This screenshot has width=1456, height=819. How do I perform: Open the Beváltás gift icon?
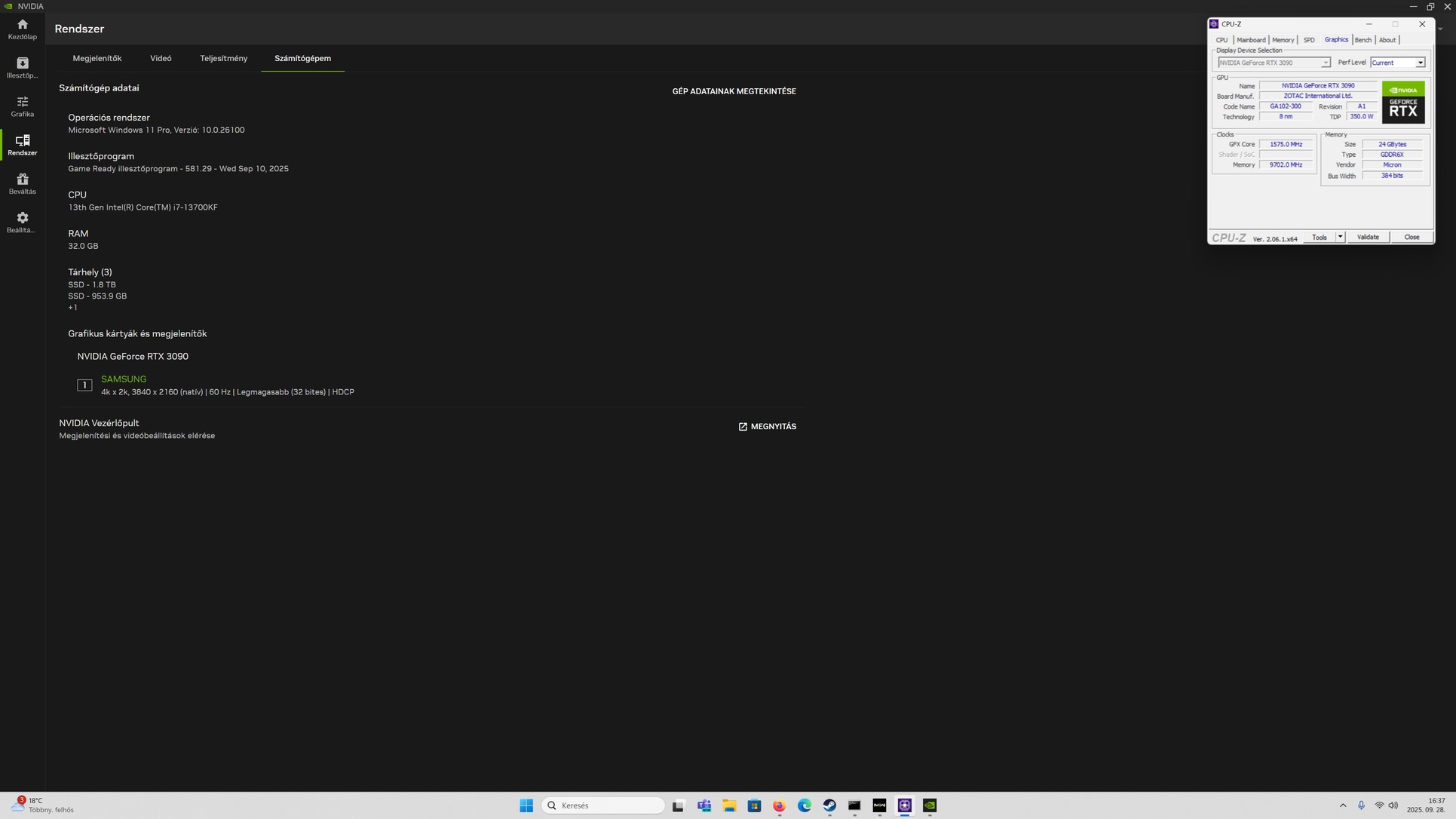(x=22, y=183)
